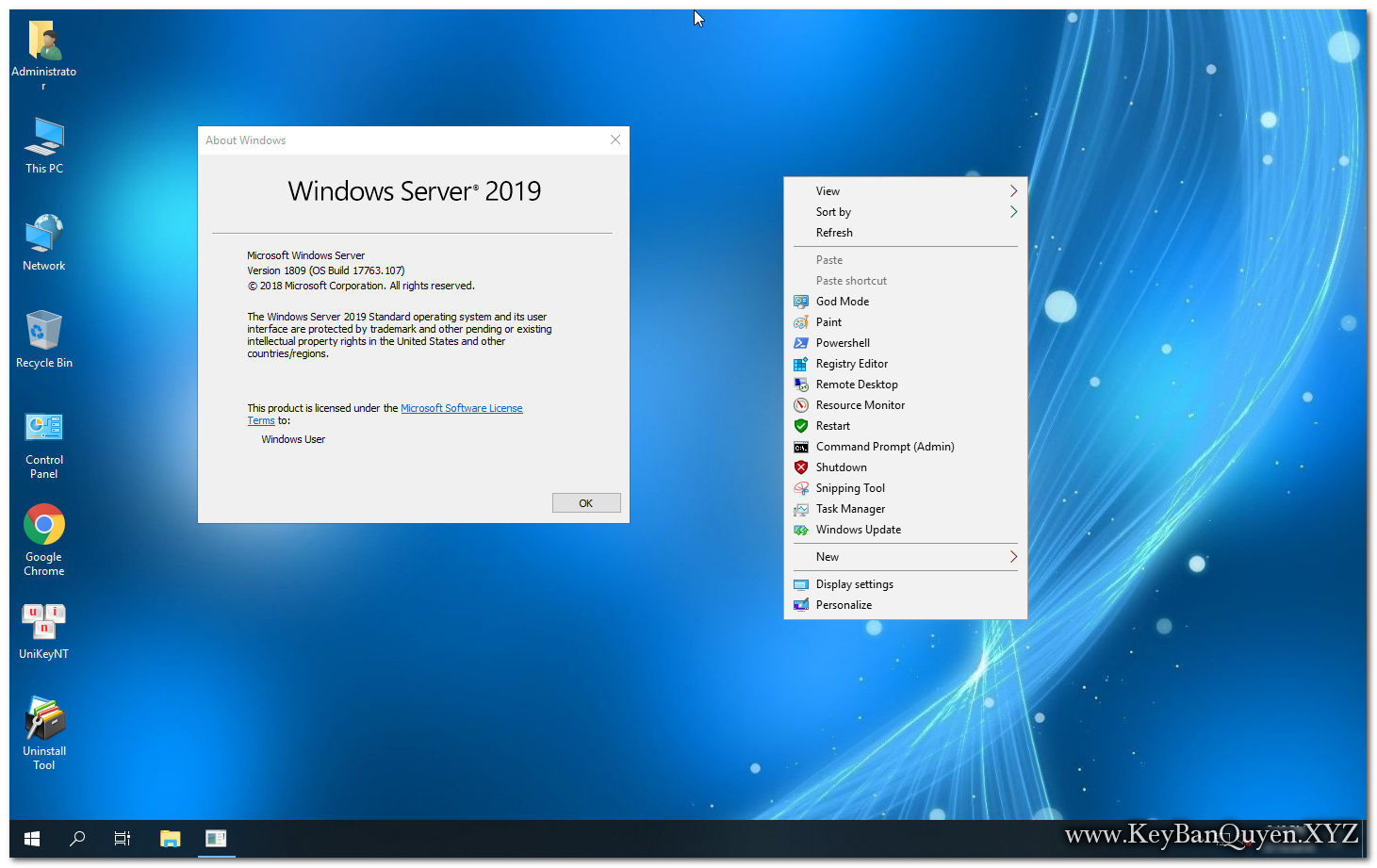Activate the About Windows taskbar button
The image size is (1377, 868).
point(216,838)
